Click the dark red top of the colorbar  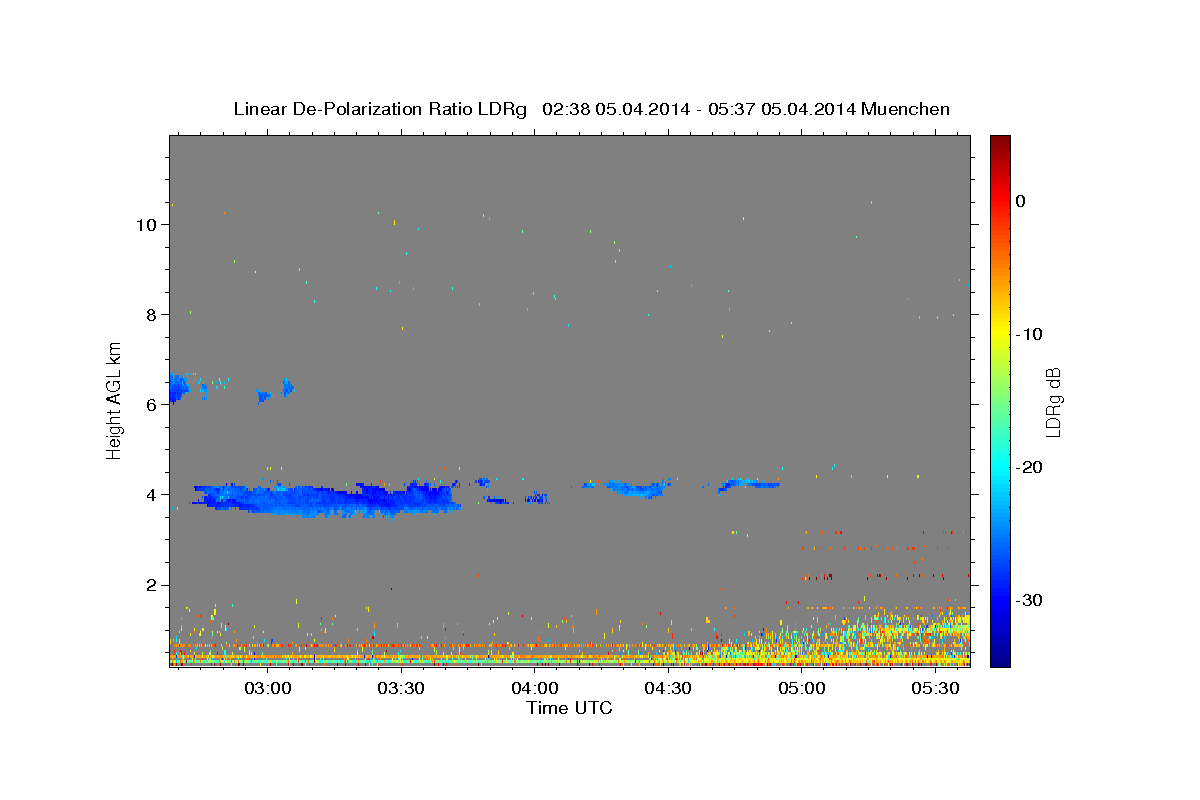pos(1000,145)
